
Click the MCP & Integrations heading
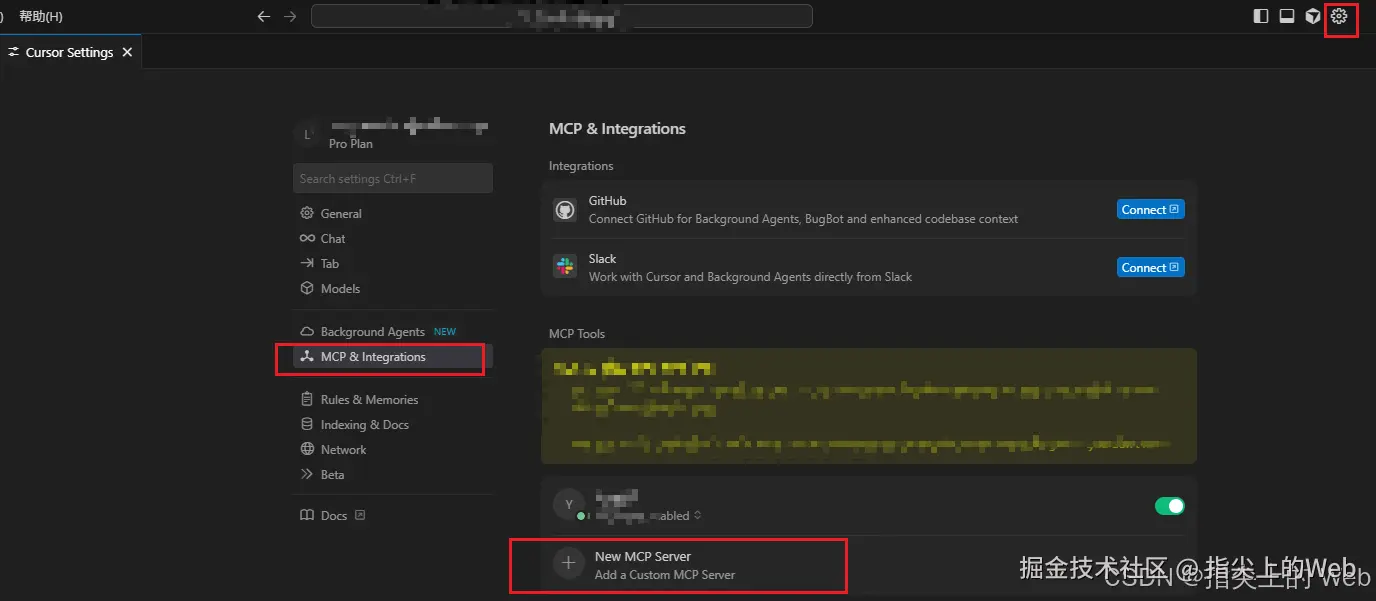coord(617,129)
